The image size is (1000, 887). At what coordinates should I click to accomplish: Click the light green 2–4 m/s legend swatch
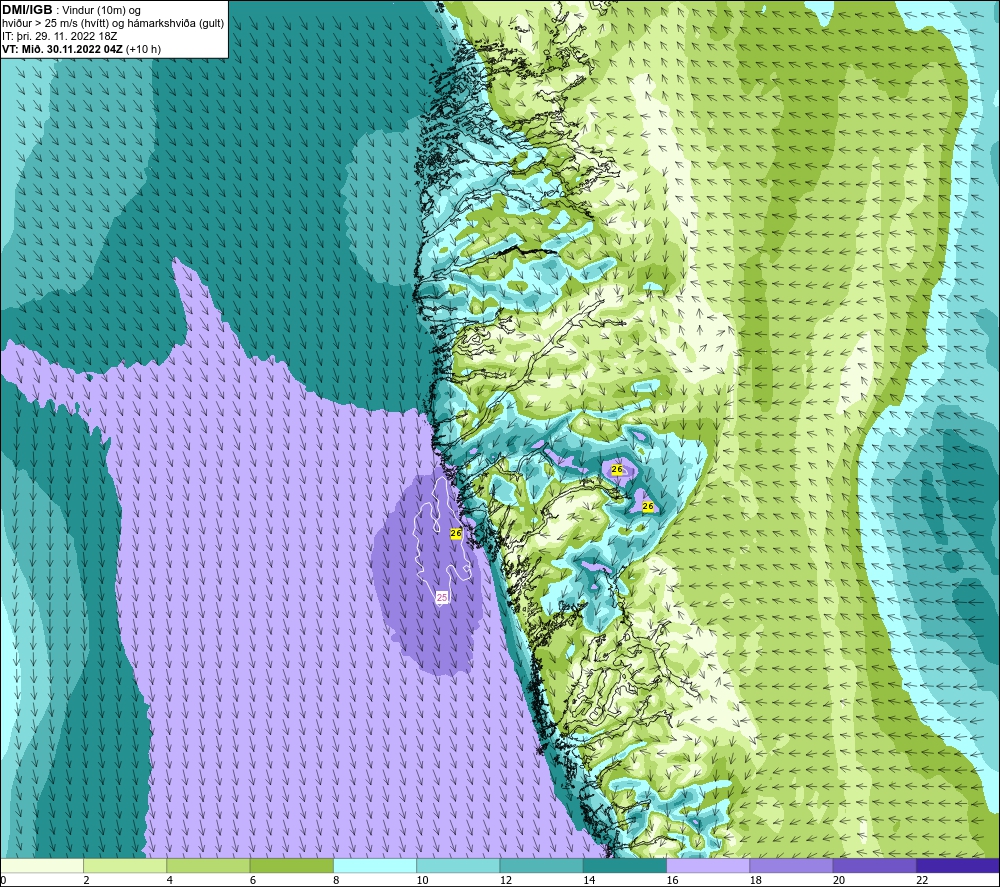point(125,865)
